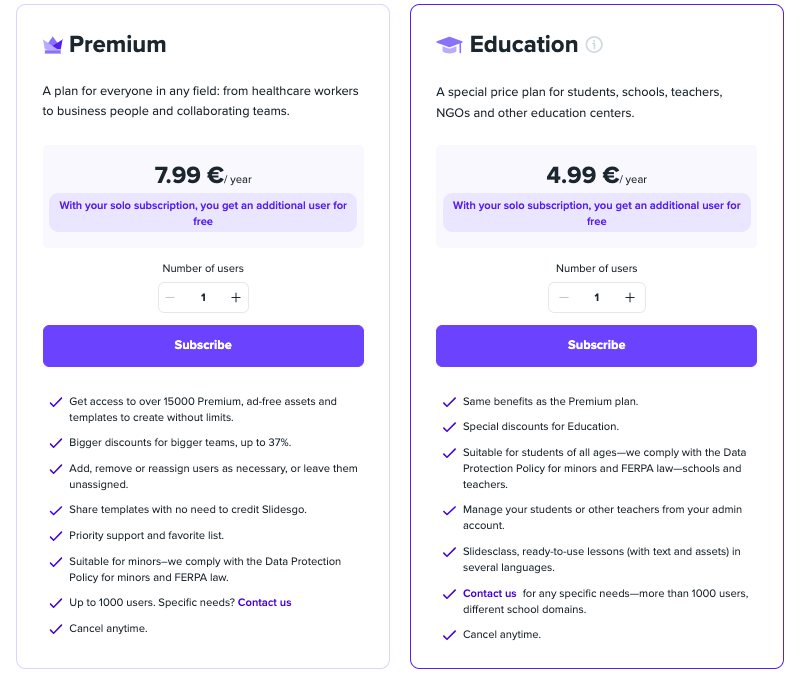Click checkmark beside Priority support and favorite list

[56, 536]
